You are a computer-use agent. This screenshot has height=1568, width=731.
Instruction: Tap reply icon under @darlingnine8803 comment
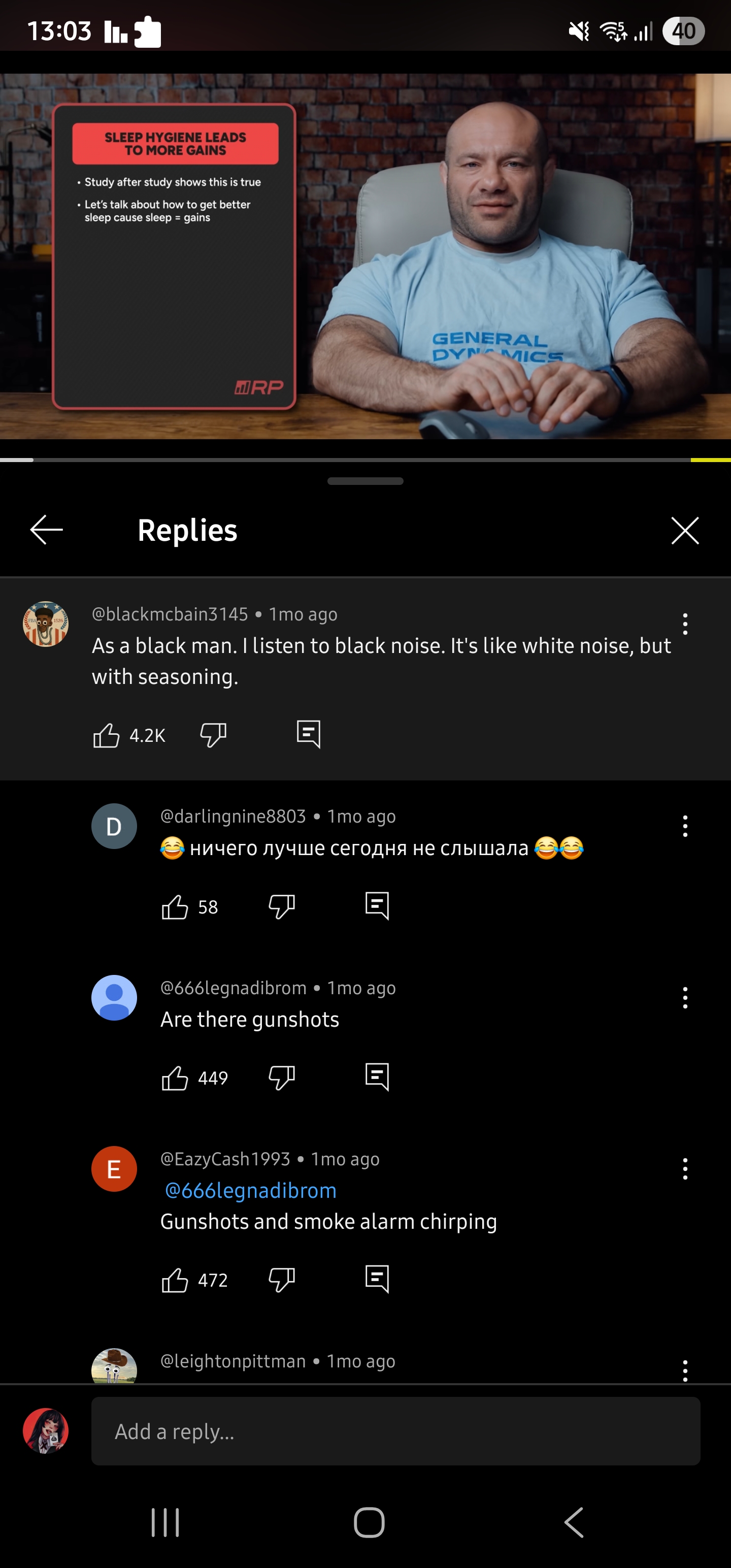click(377, 906)
